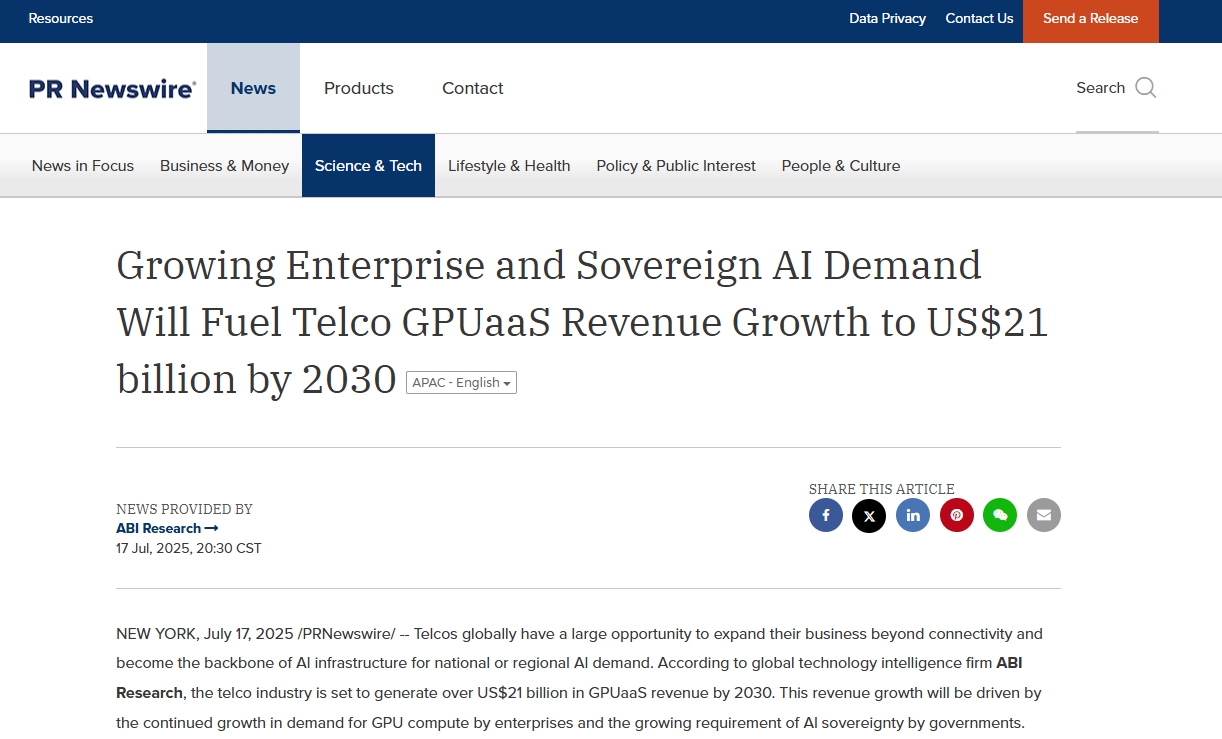Share article on LinkedIn
The width and height of the screenshot is (1222, 739).
click(913, 515)
